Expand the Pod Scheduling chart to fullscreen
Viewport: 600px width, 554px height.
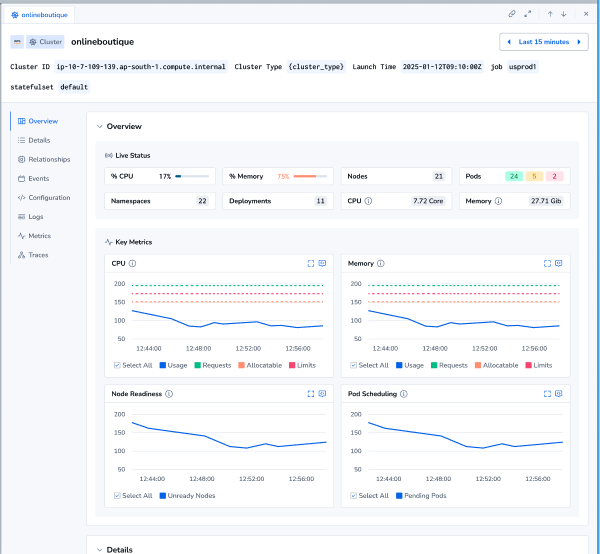547,394
